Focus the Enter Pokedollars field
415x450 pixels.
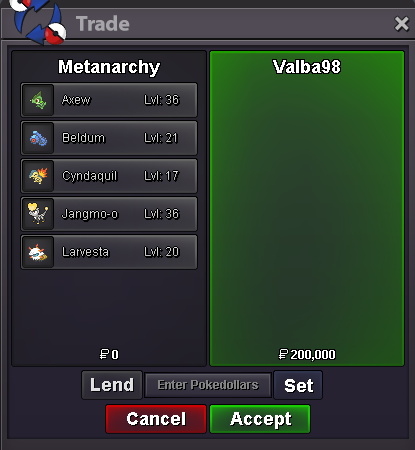pyautogui.click(x=208, y=385)
